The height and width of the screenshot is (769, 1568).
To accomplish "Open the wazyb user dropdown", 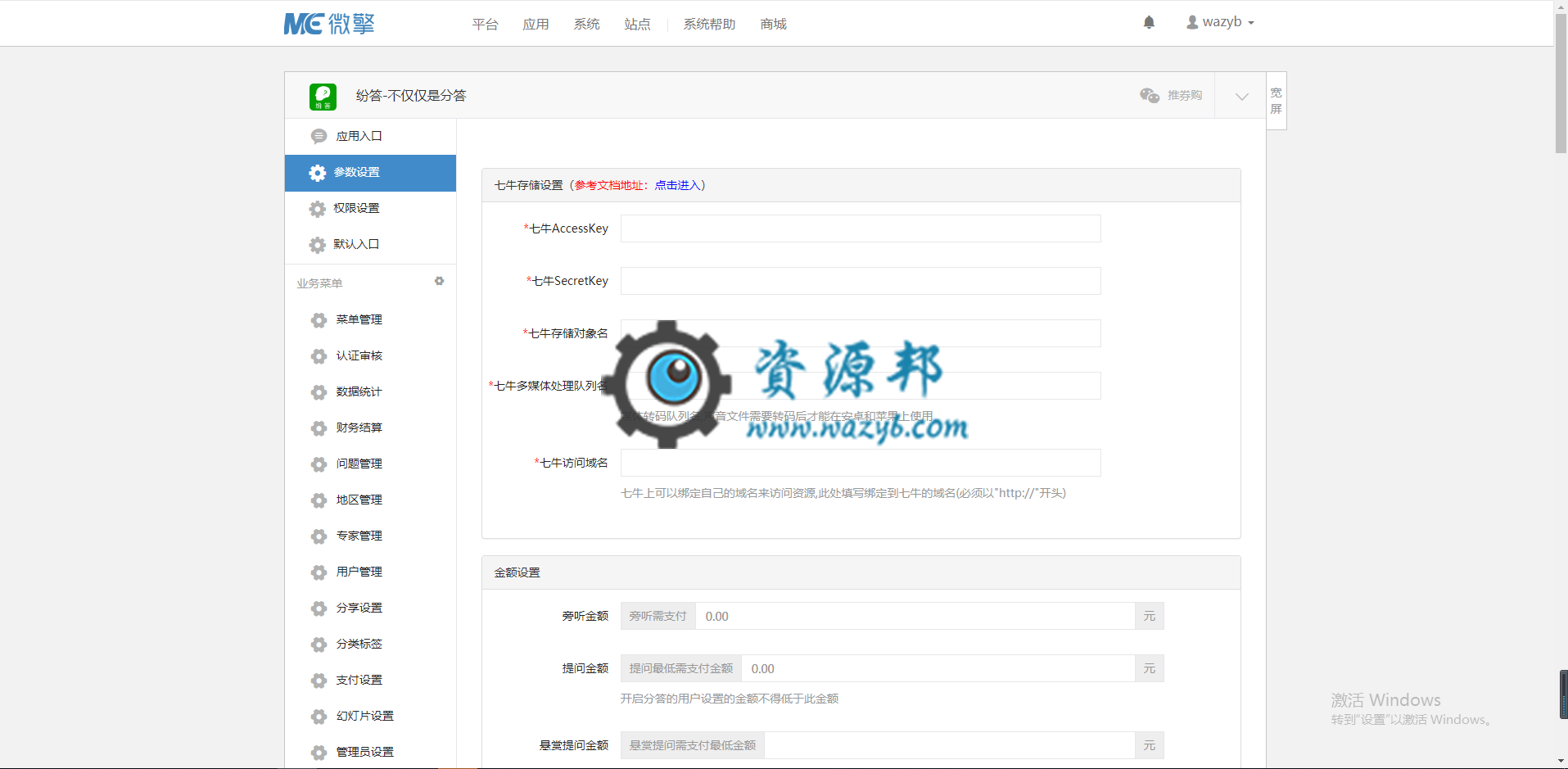I will pos(1220,22).
